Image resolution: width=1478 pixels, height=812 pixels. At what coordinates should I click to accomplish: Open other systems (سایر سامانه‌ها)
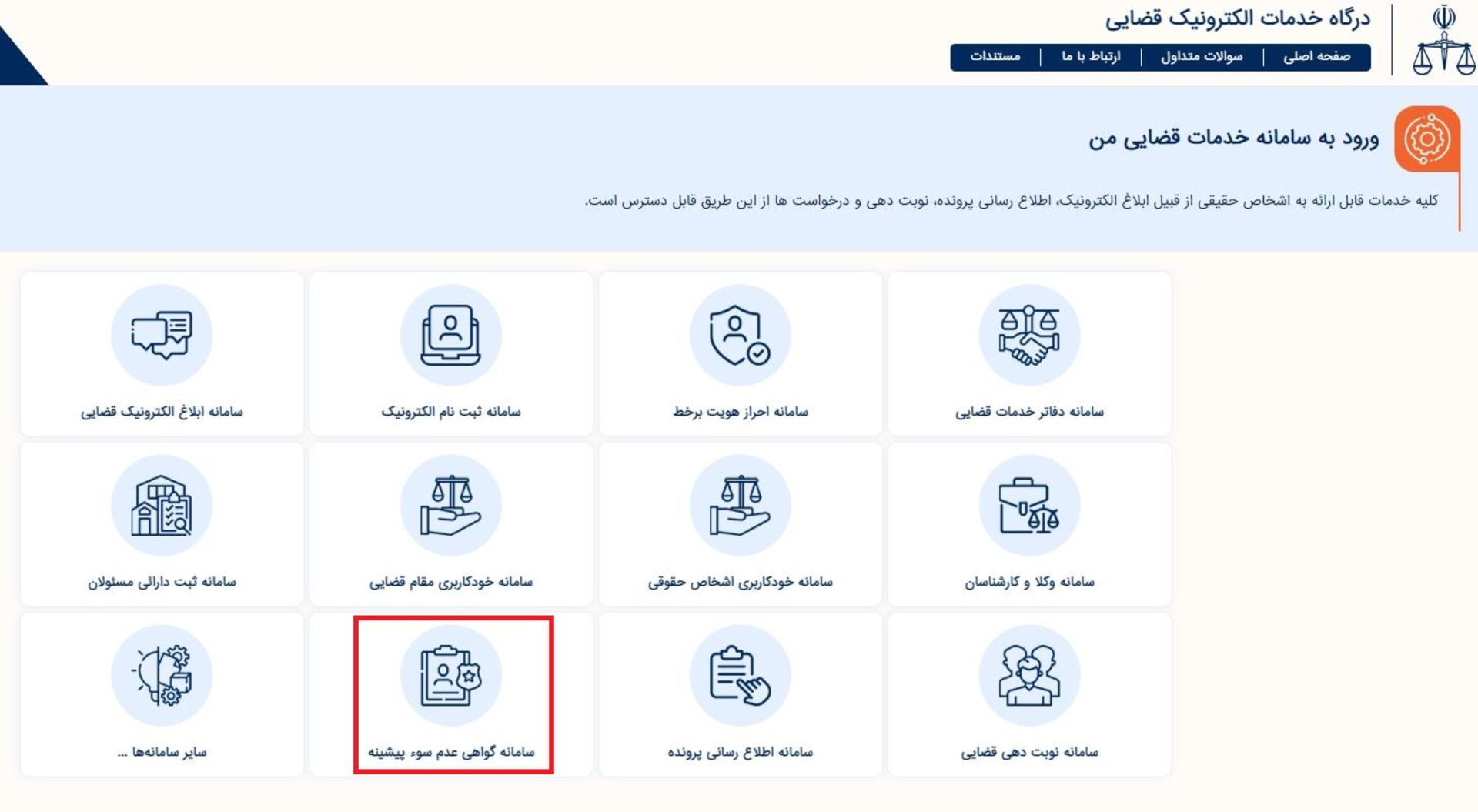pyautogui.click(x=162, y=691)
